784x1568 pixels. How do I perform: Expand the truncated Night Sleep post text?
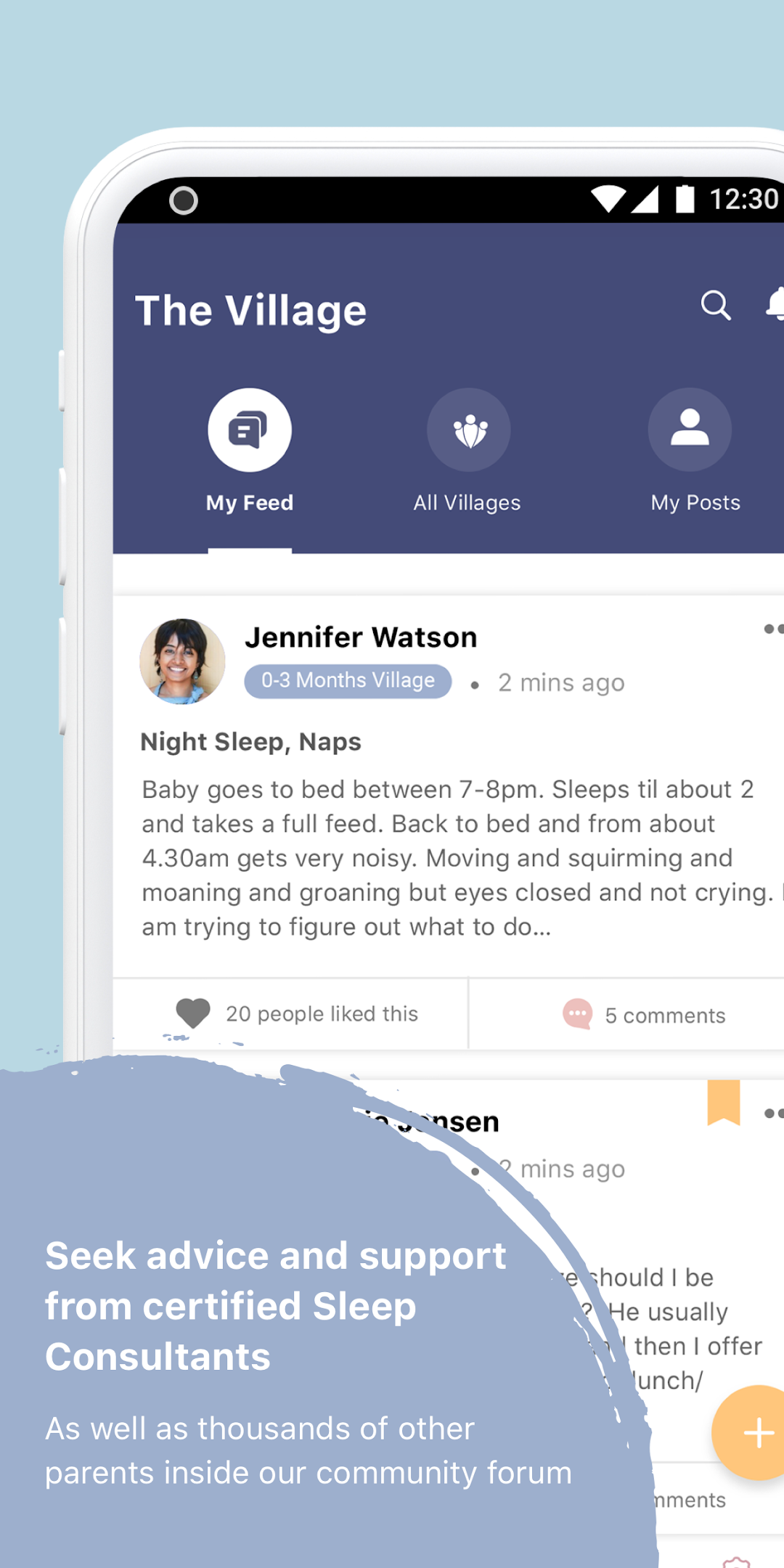[x=457, y=858]
